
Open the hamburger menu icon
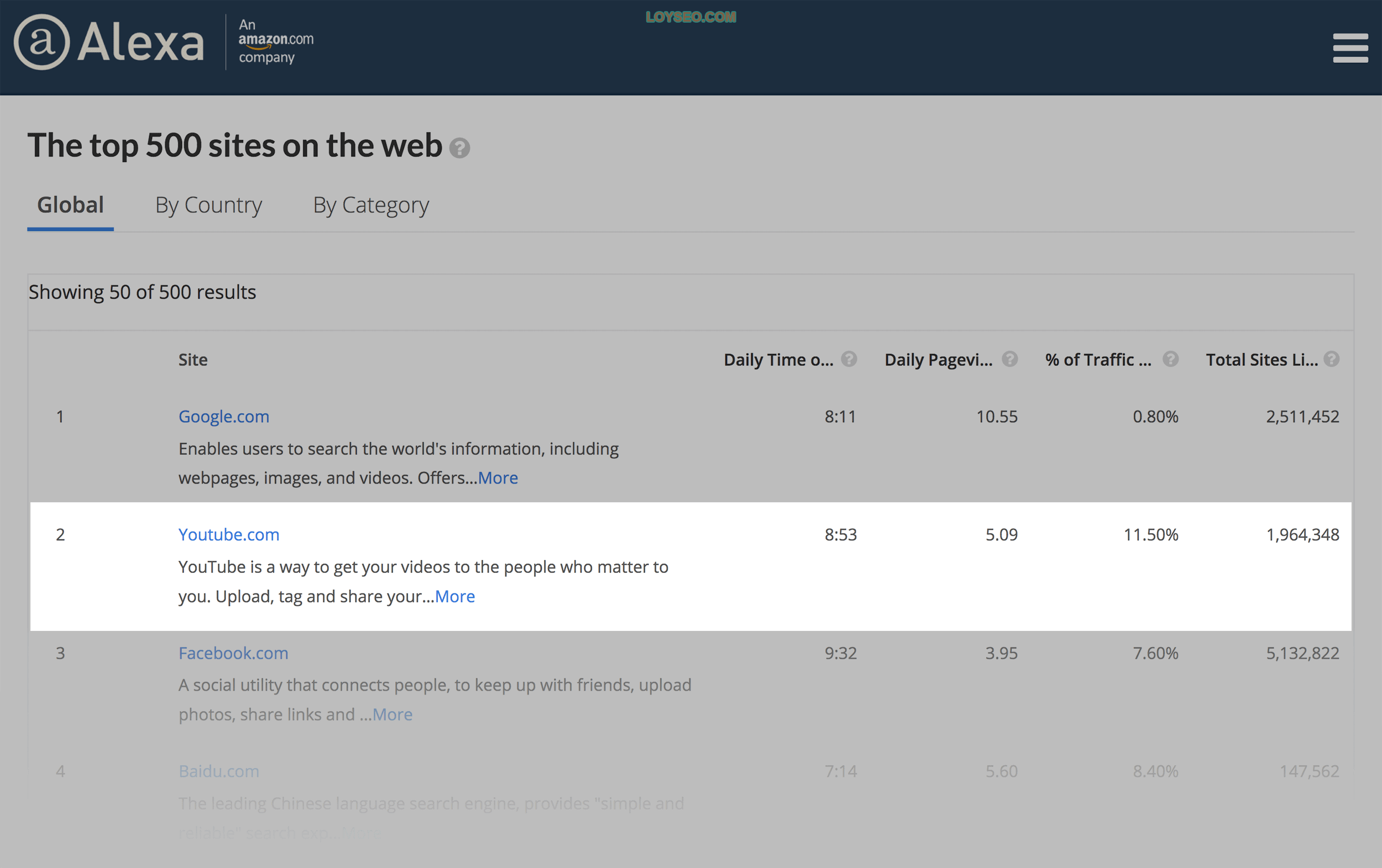tap(1350, 48)
